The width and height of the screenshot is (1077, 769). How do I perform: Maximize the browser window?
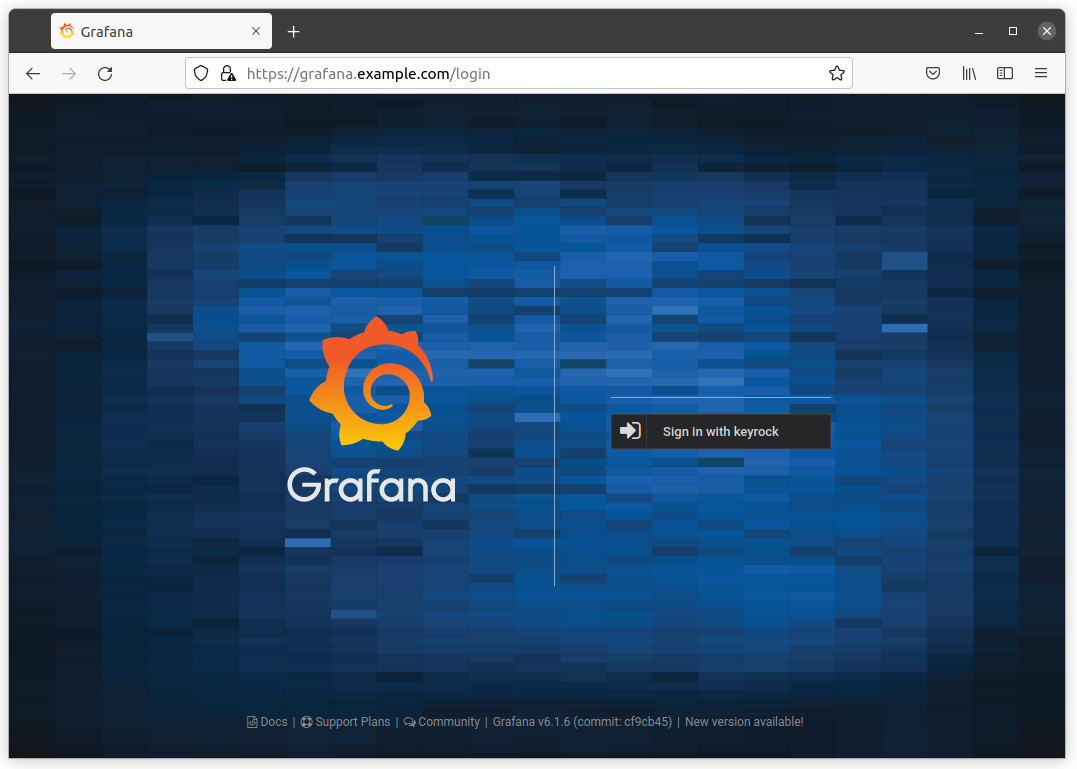pyautogui.click(x=1012, y=31)
